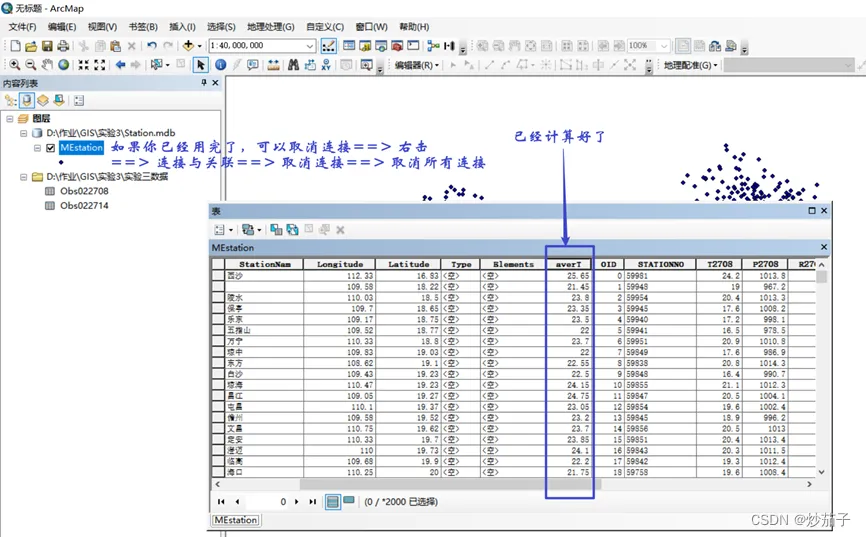866x537 pixels.
Task: Undo the last action
Action: click(152, 46)
